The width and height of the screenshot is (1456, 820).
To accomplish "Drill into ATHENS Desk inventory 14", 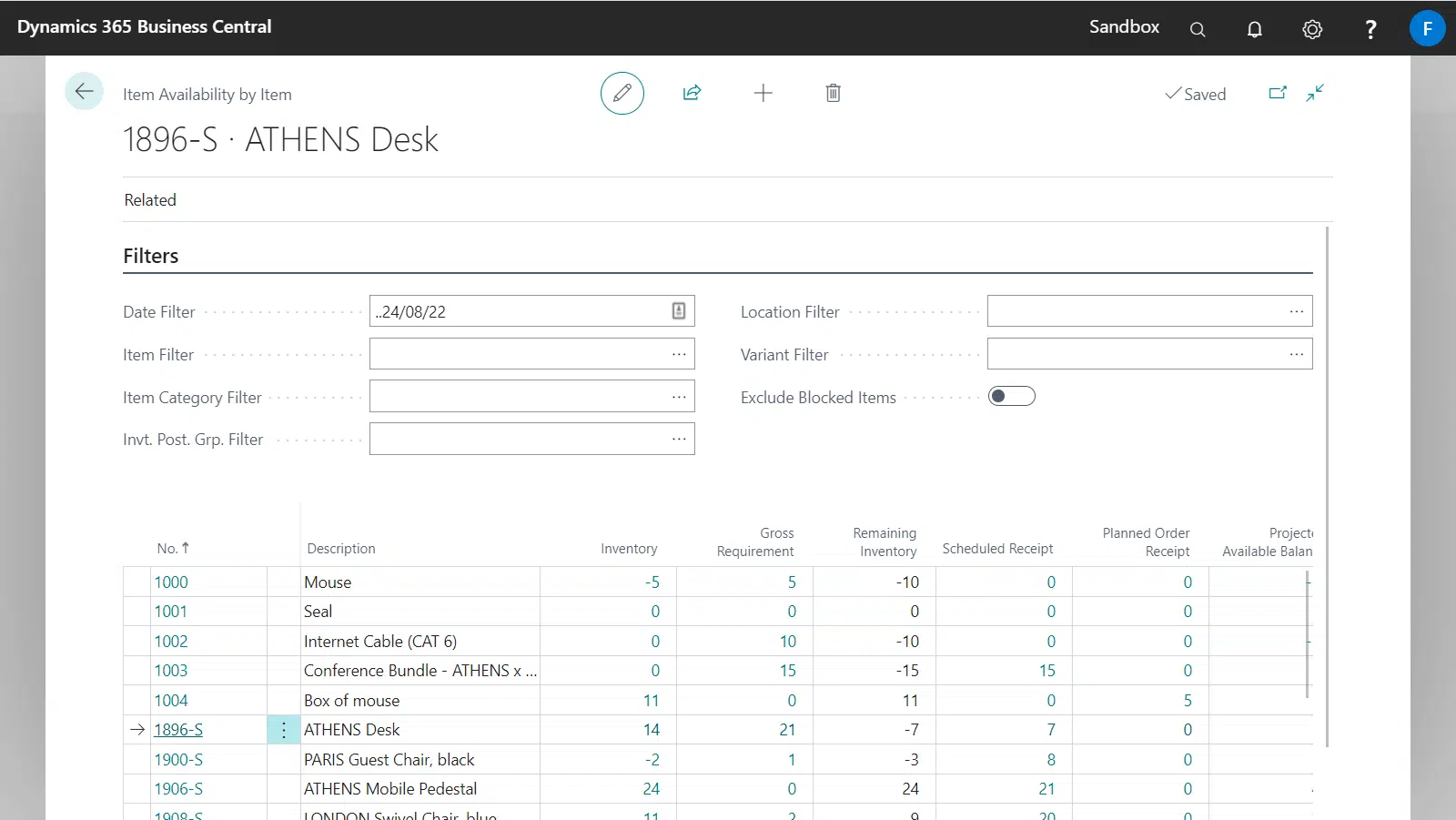I will (652, 730).
